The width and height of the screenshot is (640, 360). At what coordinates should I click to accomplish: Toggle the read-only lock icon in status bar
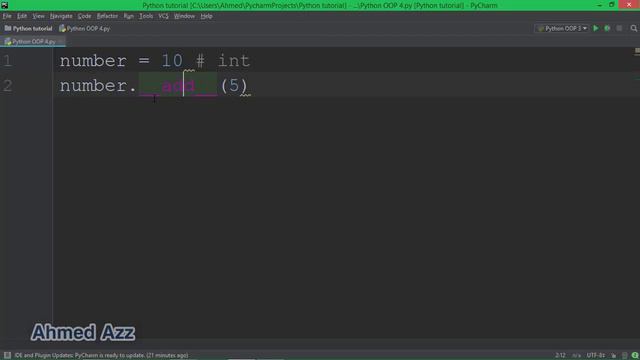pyautogui.click(x=613, y=356)
